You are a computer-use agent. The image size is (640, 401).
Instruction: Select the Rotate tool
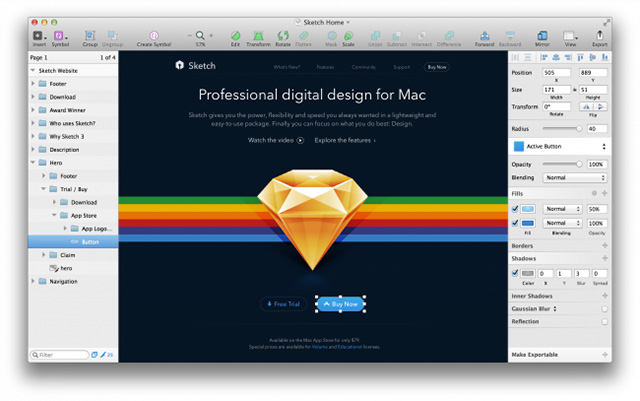tap(283, 36)
